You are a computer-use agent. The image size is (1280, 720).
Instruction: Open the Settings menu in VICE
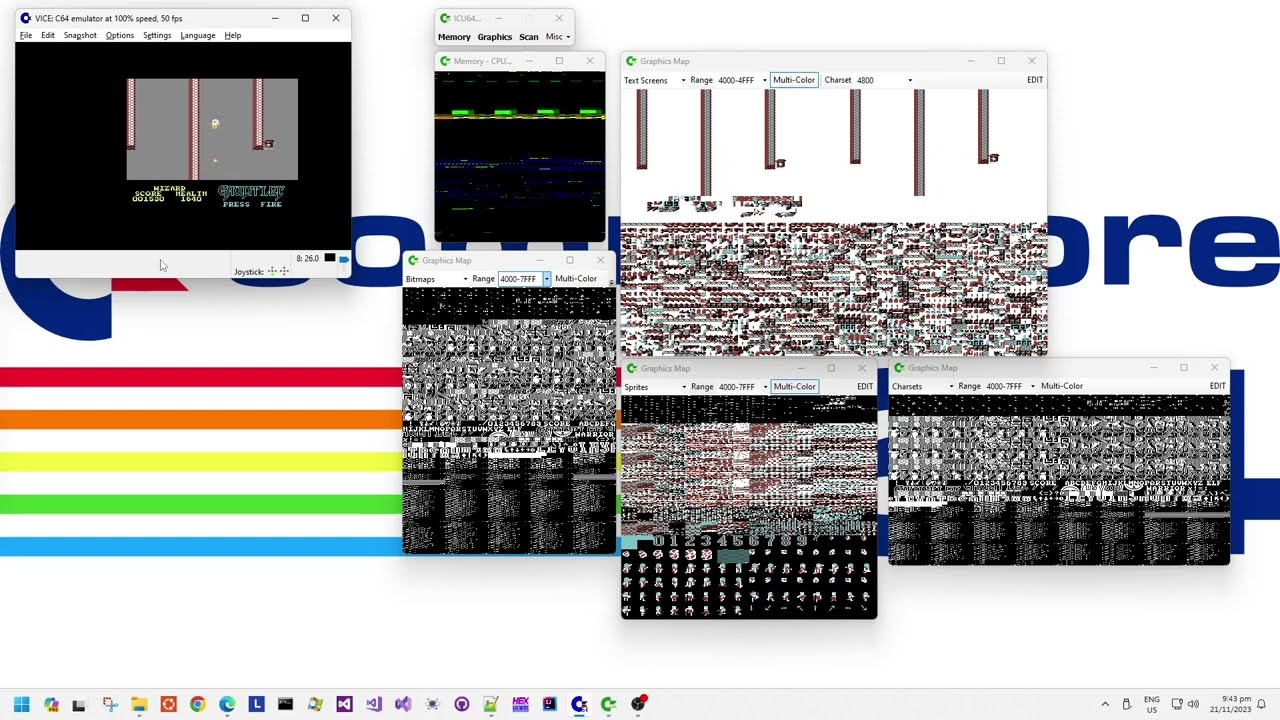157,35
